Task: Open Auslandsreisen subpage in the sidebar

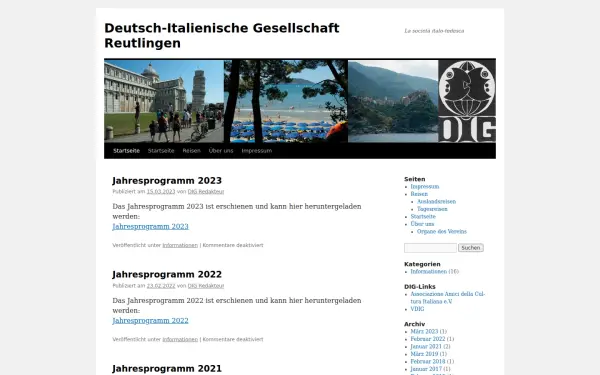Action: (436, 202)
